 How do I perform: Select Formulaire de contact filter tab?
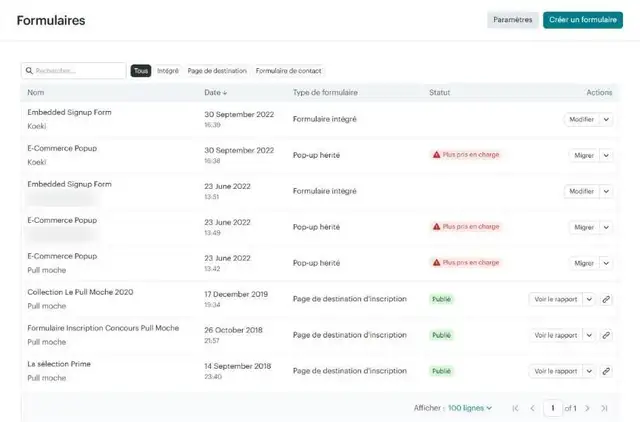[x=288, y=71]
